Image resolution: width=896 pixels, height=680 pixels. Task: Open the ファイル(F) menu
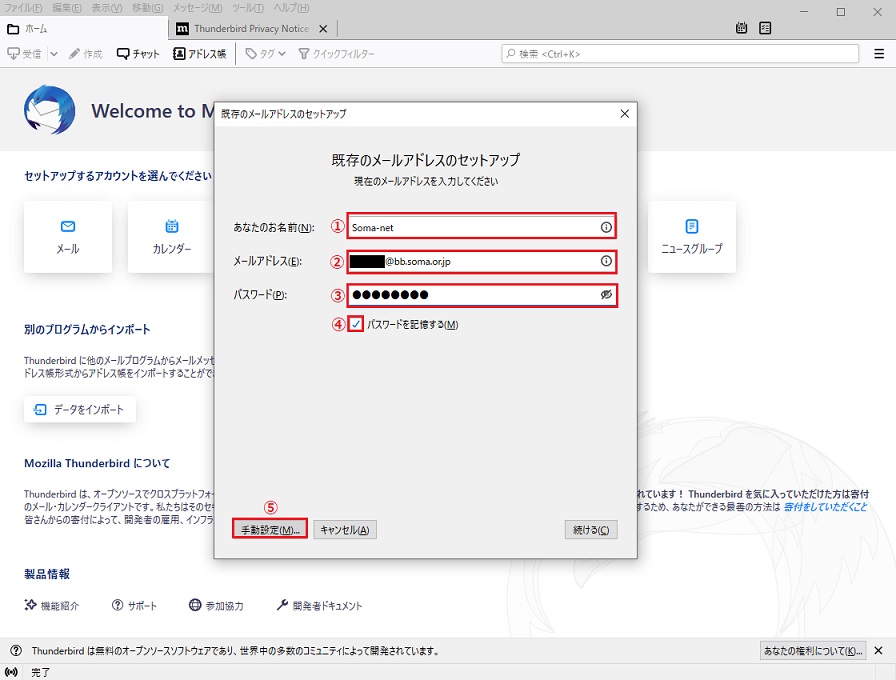click(x=23, y=8)
